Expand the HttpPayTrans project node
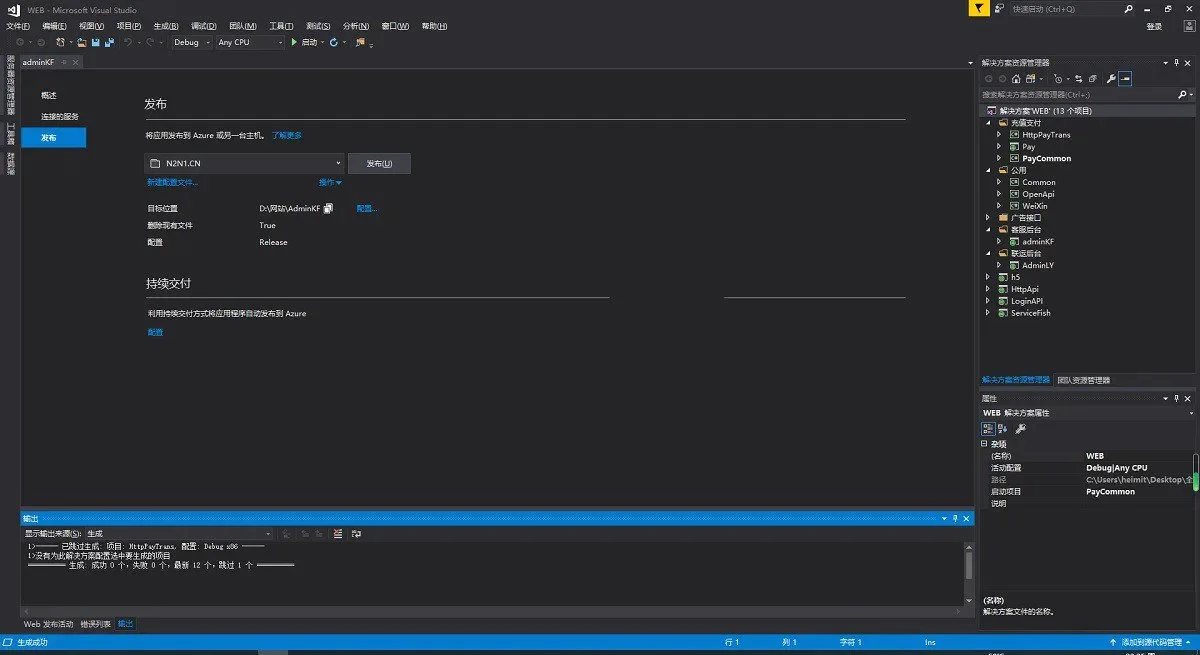 [999, 134]
